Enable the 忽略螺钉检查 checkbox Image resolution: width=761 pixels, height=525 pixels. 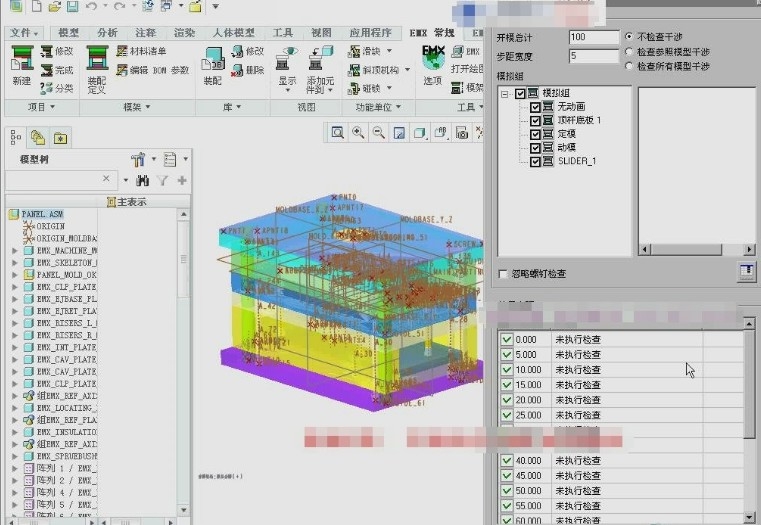click(503, 274)
